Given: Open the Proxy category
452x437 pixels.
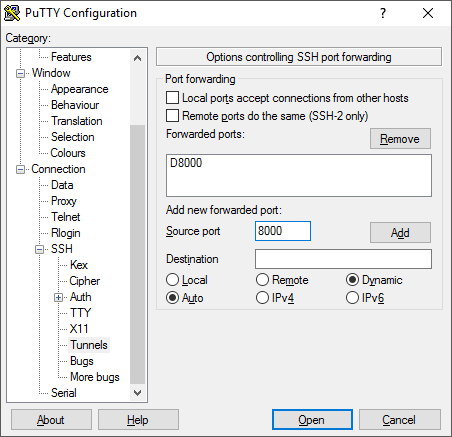Looking at the screenshot, I should tap(64, 201).
